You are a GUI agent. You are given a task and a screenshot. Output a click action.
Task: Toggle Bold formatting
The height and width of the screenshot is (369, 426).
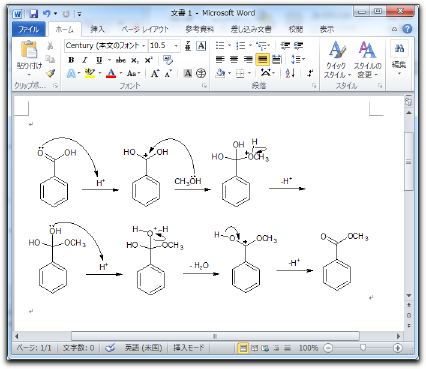tap(71, 60)
